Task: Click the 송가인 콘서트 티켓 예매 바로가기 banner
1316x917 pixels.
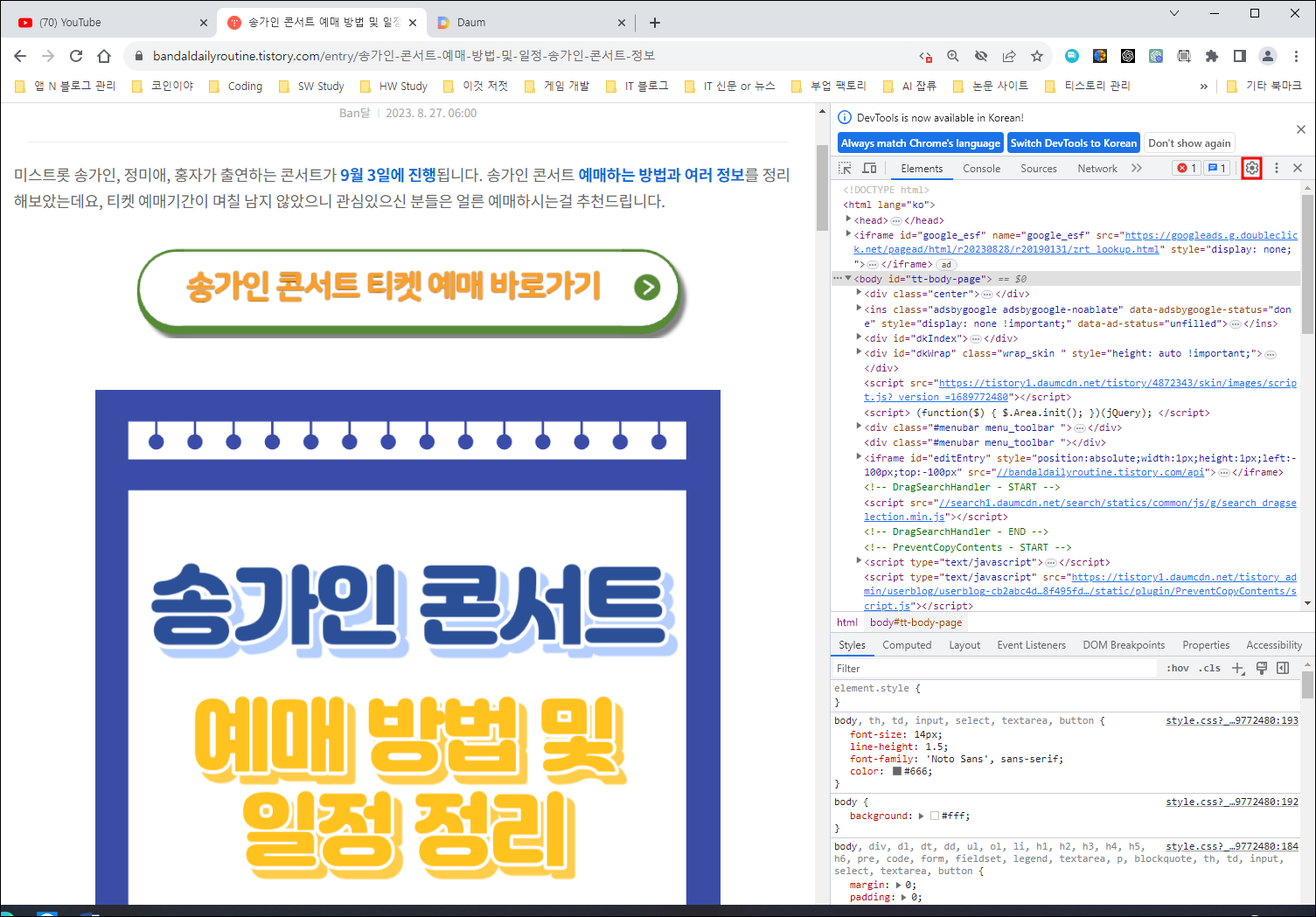Action: coord(409,291)
